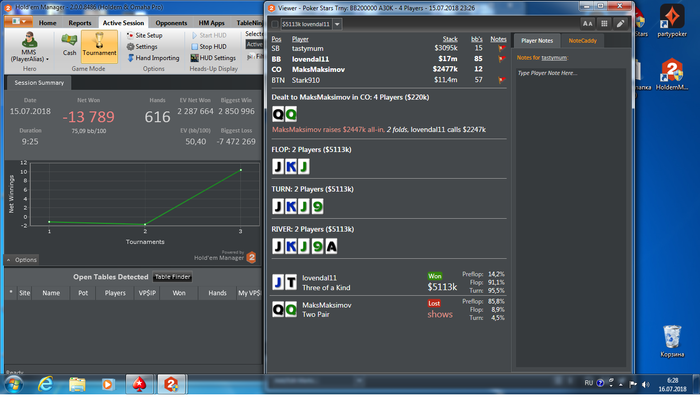Sort open tables by VP$IP column

(x=147, y=293)
